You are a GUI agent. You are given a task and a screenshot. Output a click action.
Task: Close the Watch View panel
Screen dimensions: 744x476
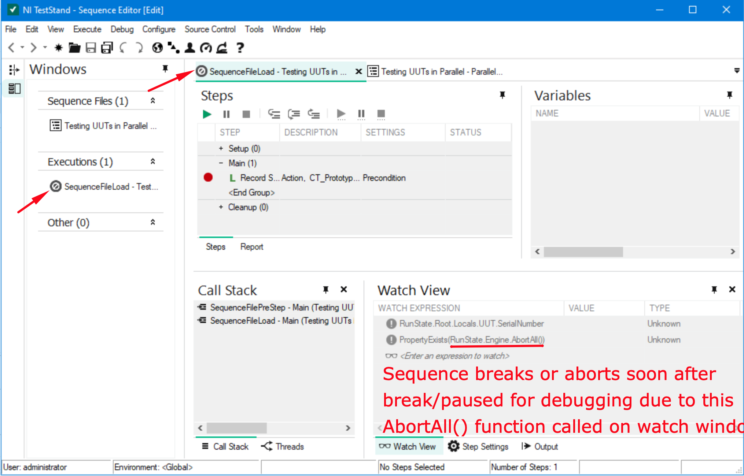pos(732,289)
